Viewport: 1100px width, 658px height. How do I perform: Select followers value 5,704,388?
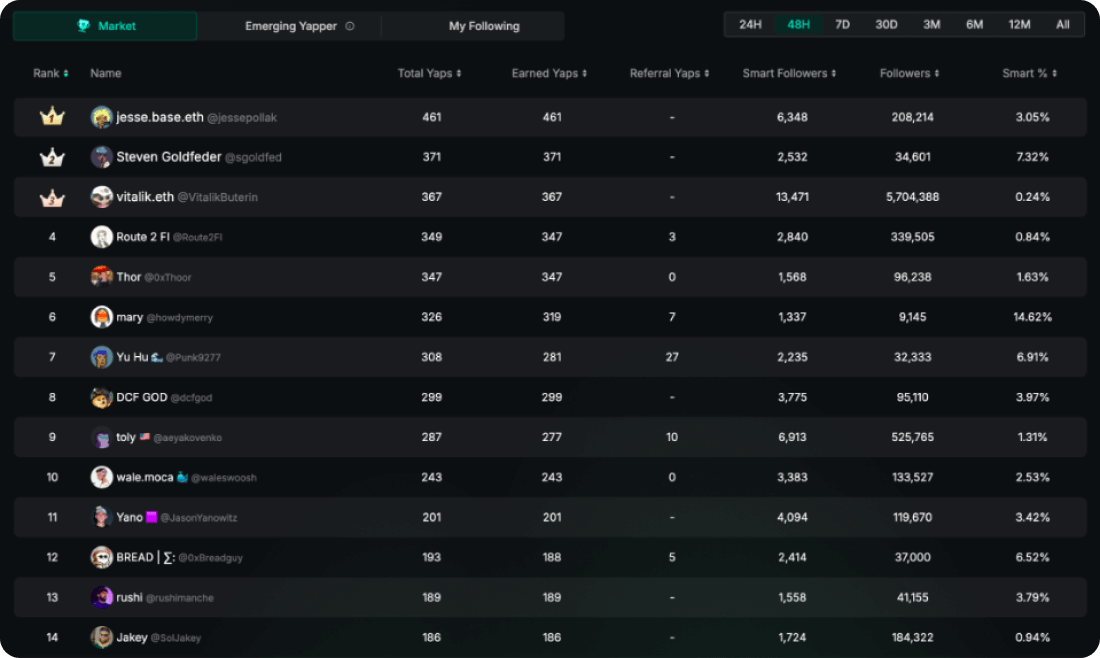(912, 197)
